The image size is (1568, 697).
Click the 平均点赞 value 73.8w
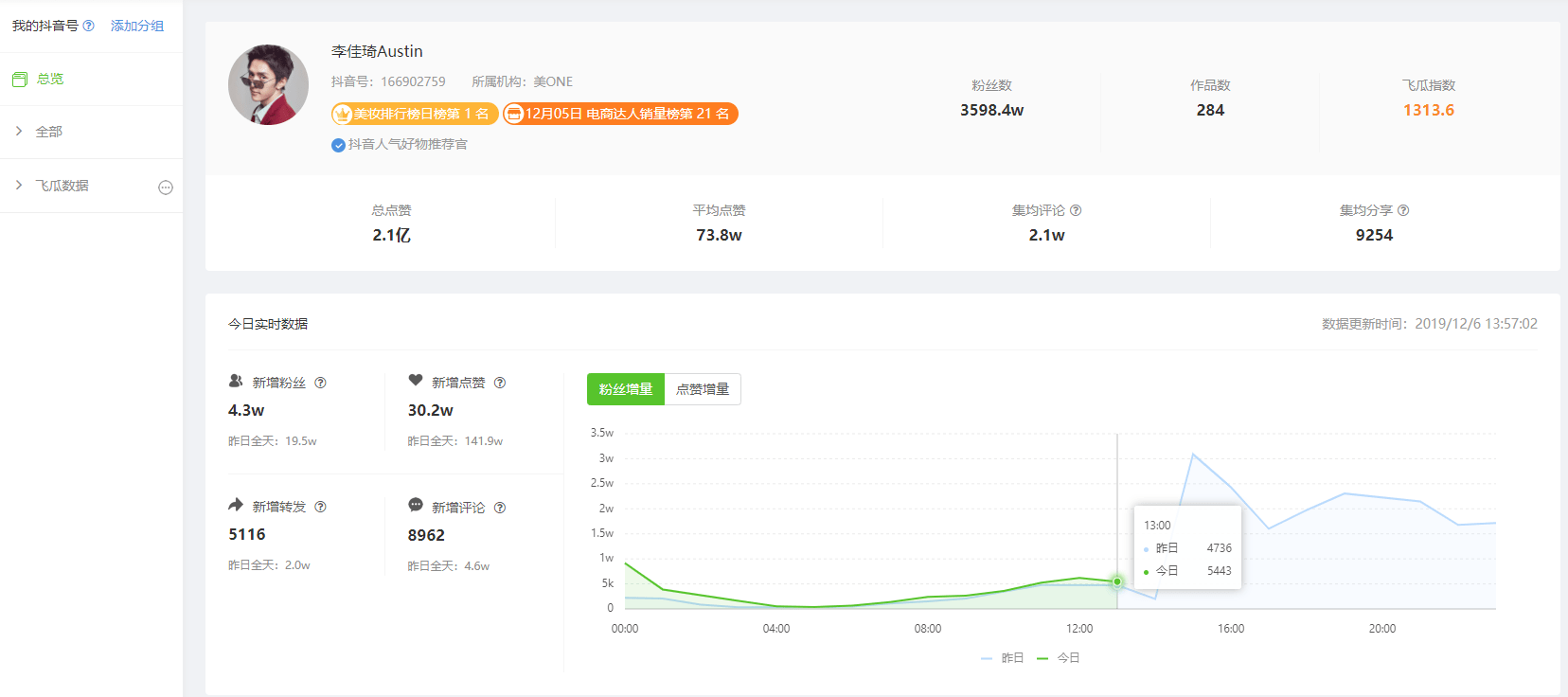pyautogui.click(x=719, y=235)
